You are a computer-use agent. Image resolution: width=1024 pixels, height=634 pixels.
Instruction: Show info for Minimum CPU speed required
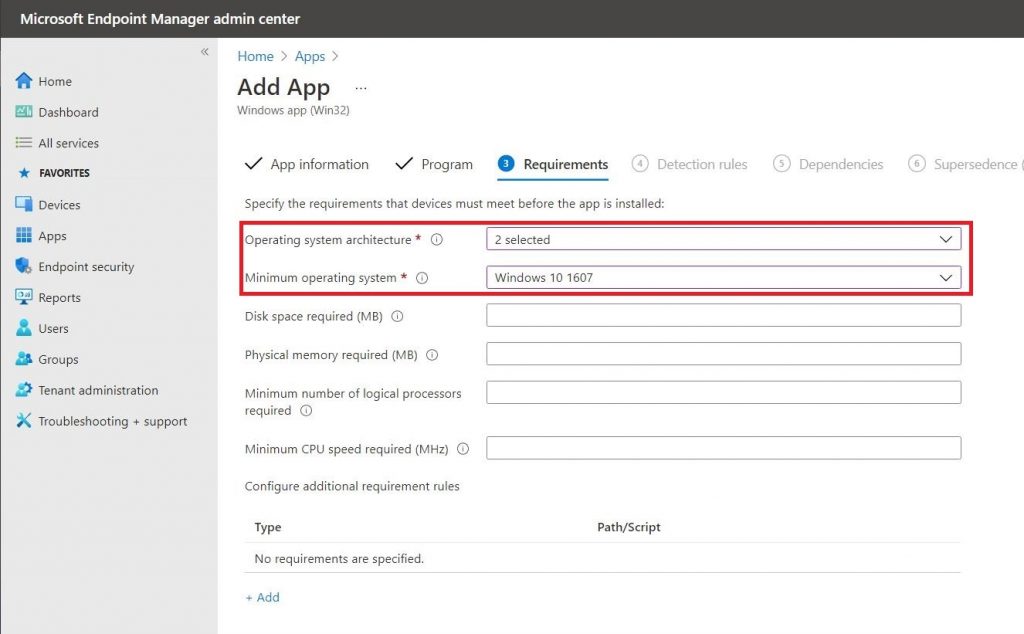click(x=463, y=449)
